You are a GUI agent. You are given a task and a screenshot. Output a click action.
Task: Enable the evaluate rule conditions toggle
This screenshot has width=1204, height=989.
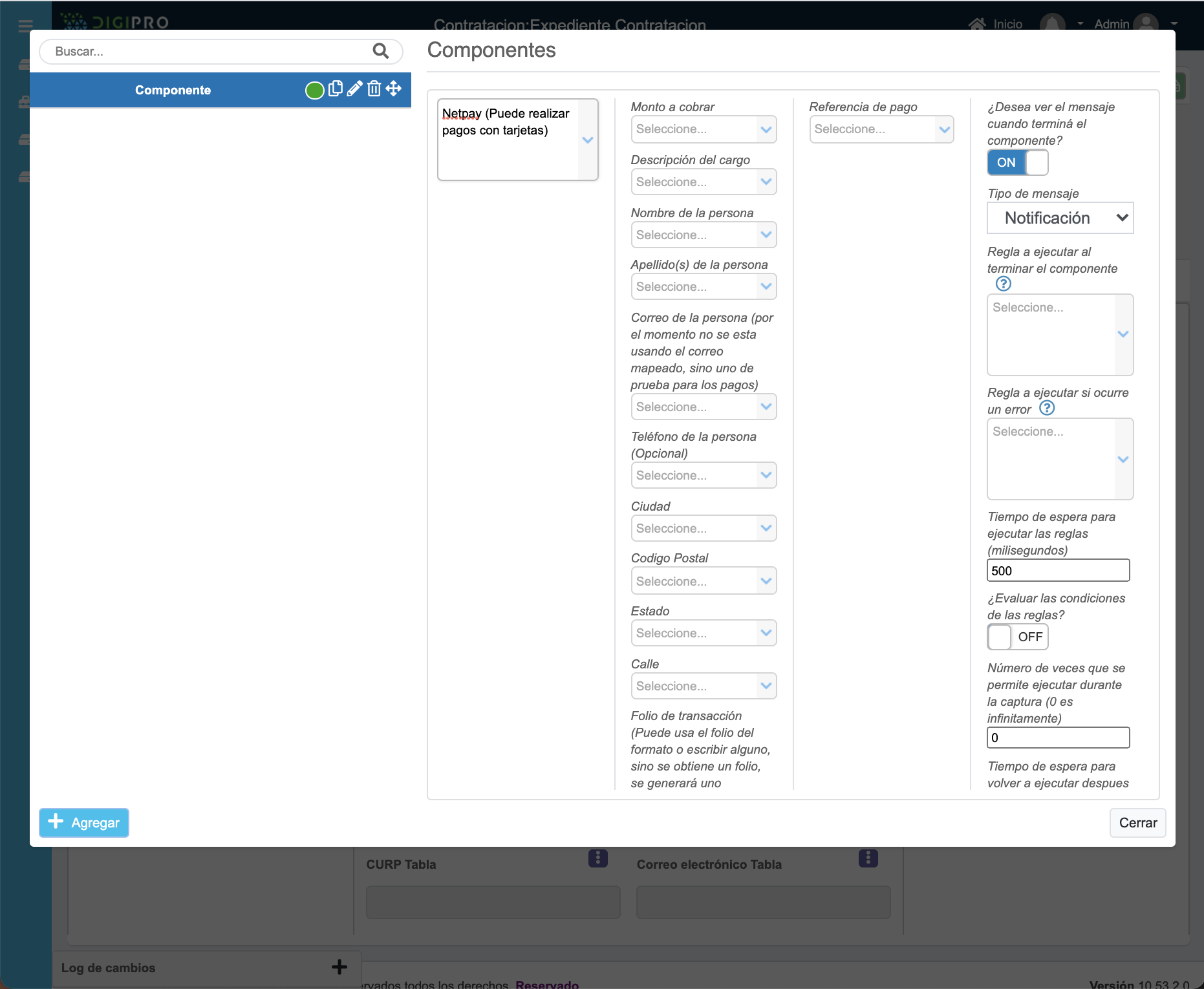click(1017, 637)
